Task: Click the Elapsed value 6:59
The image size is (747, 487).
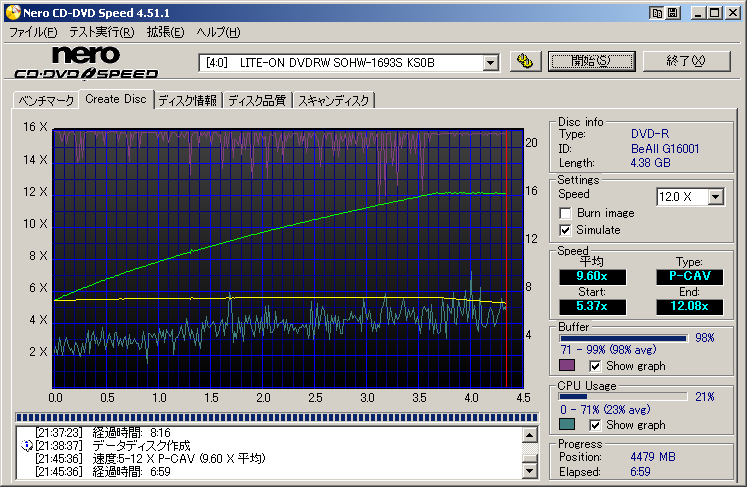Action: pos(640,472)
